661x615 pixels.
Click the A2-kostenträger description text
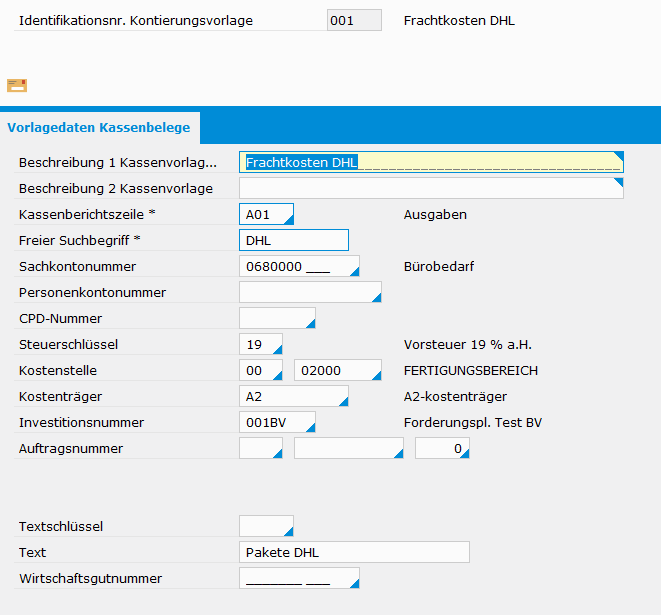point(455,397)
